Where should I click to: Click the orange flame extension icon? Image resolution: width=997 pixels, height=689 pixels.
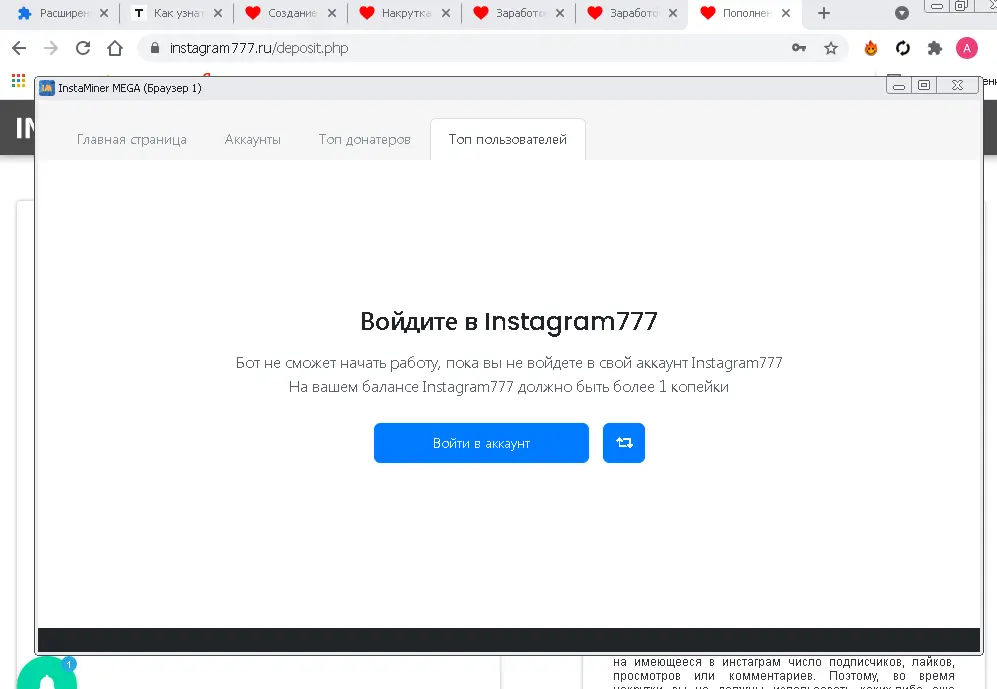(871, 48)
